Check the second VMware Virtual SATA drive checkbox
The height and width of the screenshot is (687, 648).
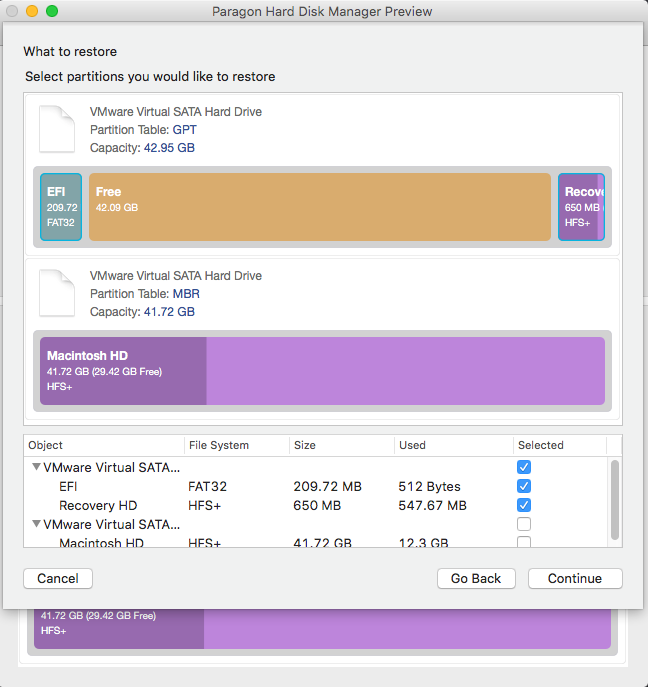click(x=524, y=524)
